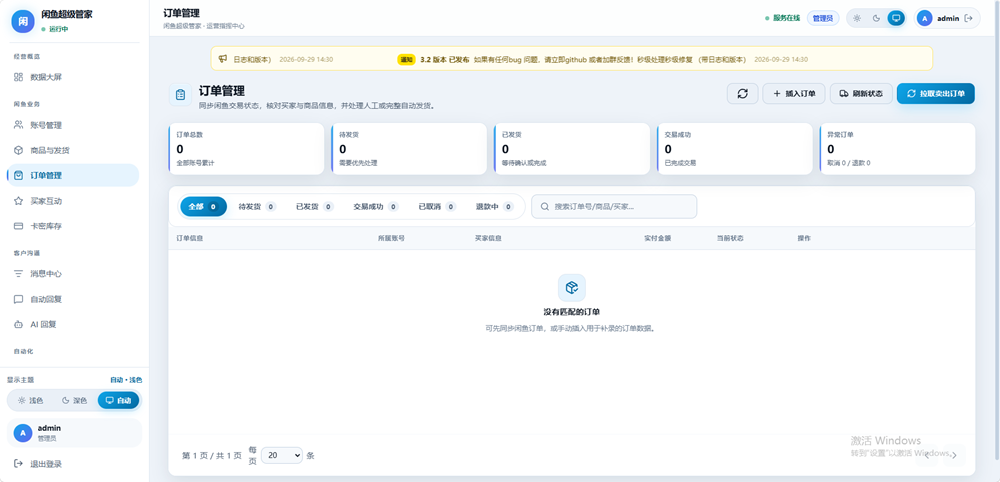
Task: Click the 插入订单 button
Action: [x=794, y=93]
